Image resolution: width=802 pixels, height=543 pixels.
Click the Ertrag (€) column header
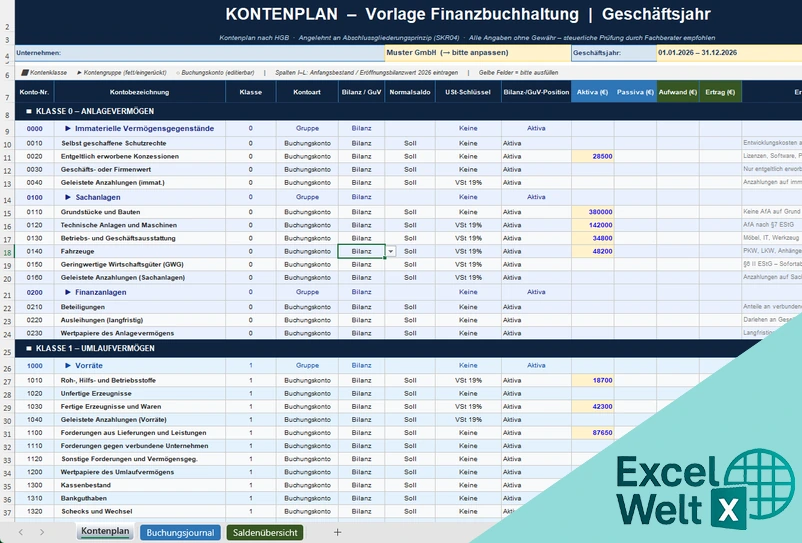pos(720,92)
